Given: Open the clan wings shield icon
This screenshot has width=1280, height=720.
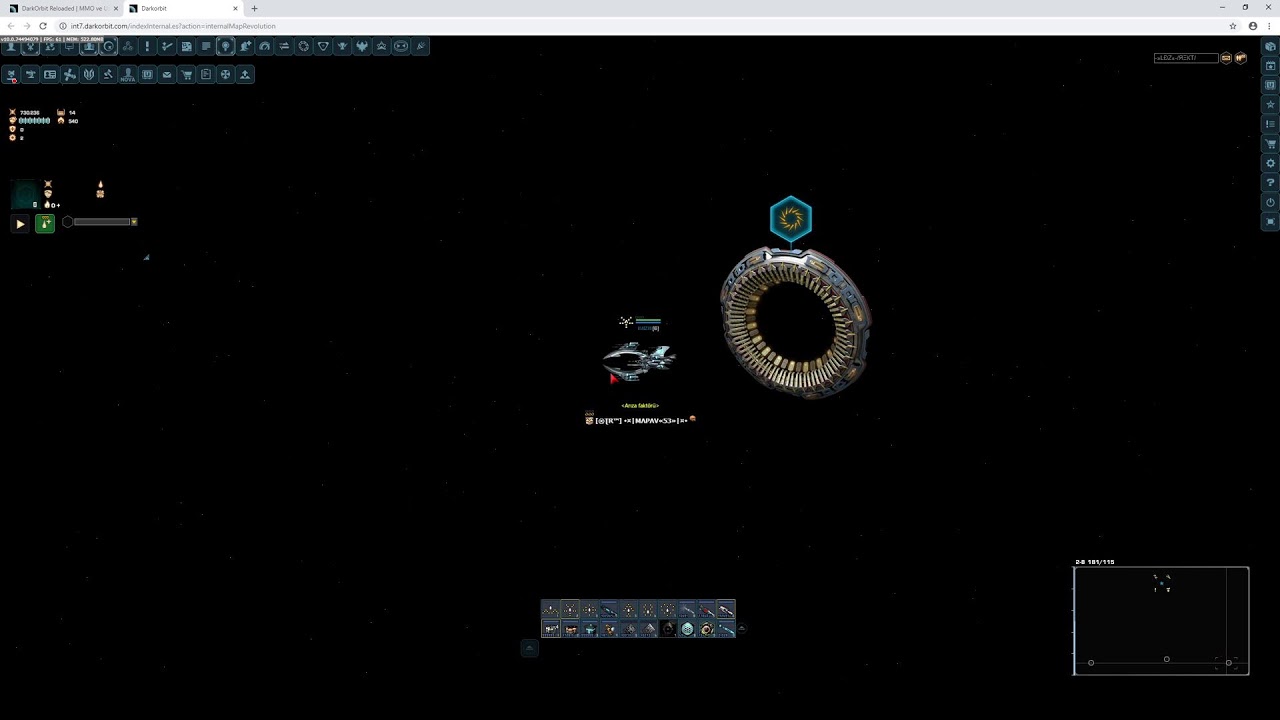Looking at the screenshot, I should pyautogui.click(x=89, y=74).
